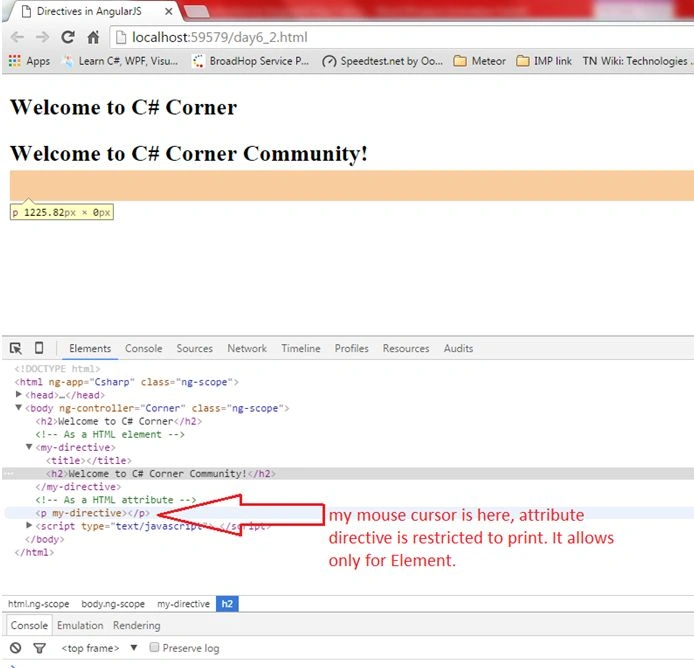This screenshot has height=668, width=694.
Task: Toggle the device mode phone icon
Action: [x=39, y=348]
